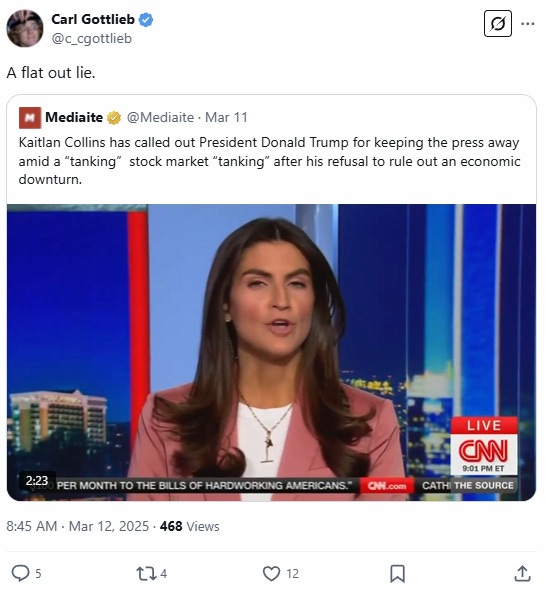546x591 pixels.
Task: Share the post via upload icon
Action: click(x=522, y=573)
